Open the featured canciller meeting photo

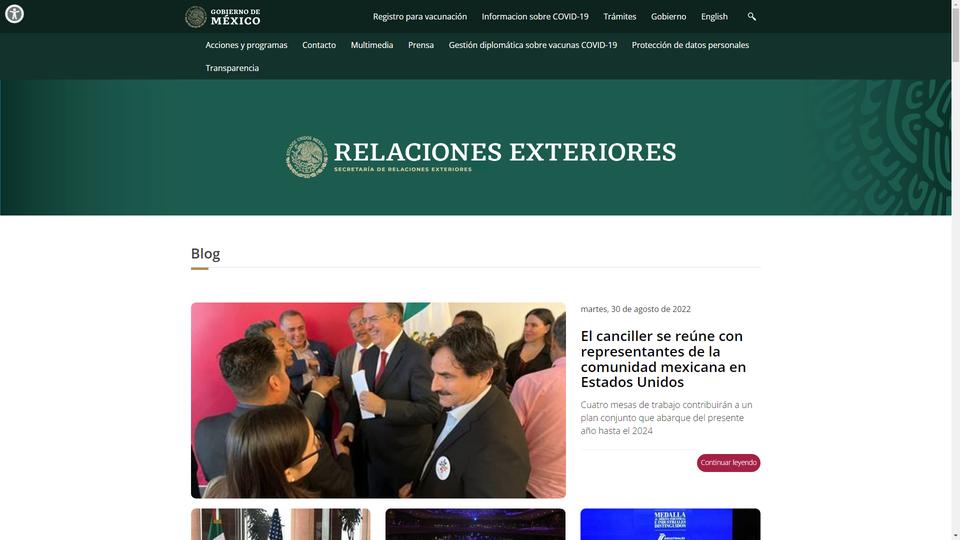pyautogui.click(x=378, y=400)
